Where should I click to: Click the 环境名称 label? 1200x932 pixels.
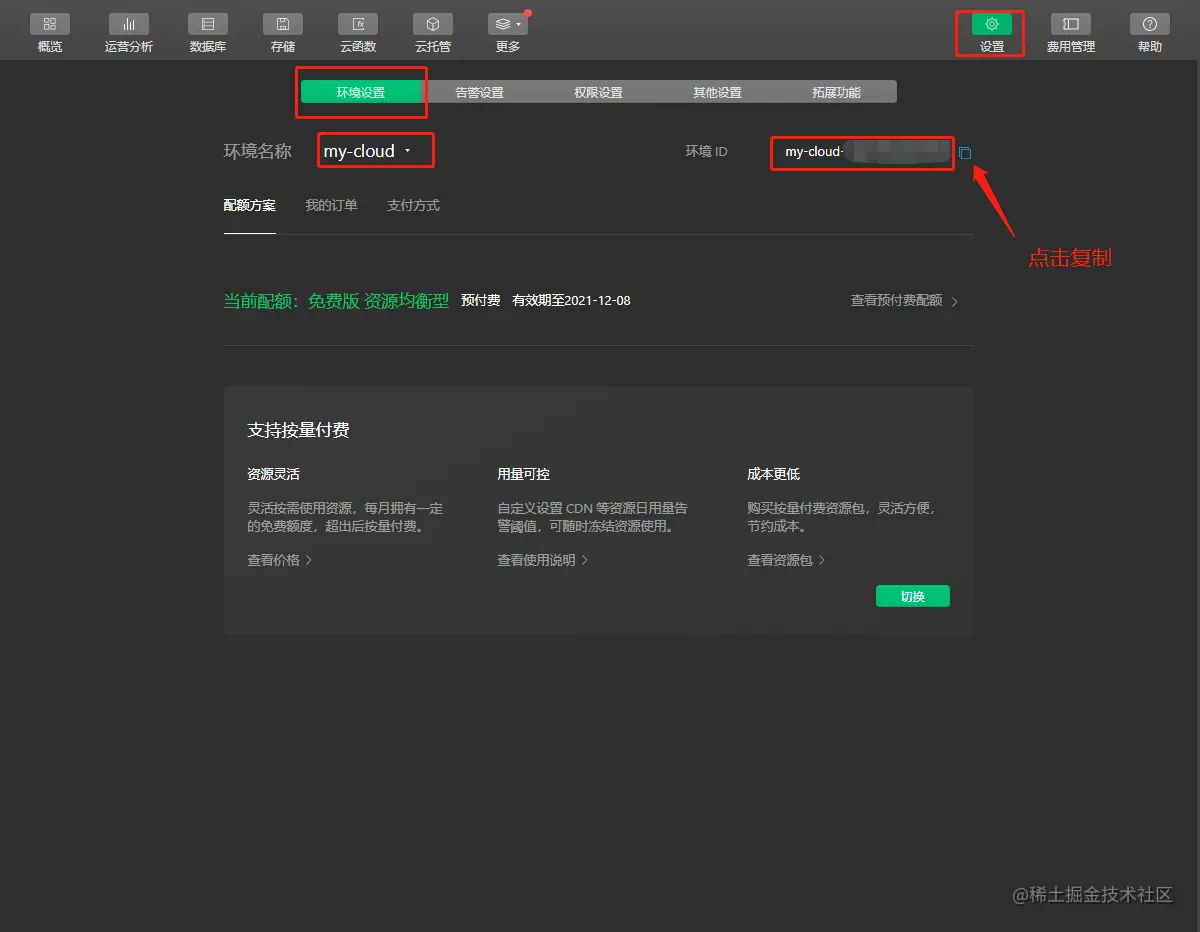pos(257,152)
